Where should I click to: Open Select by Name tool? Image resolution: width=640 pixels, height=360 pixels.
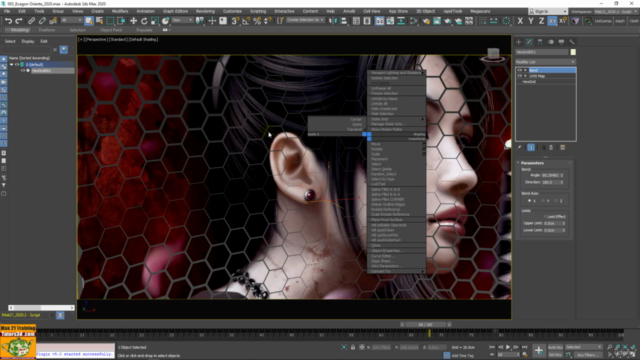tap(99, 21)
